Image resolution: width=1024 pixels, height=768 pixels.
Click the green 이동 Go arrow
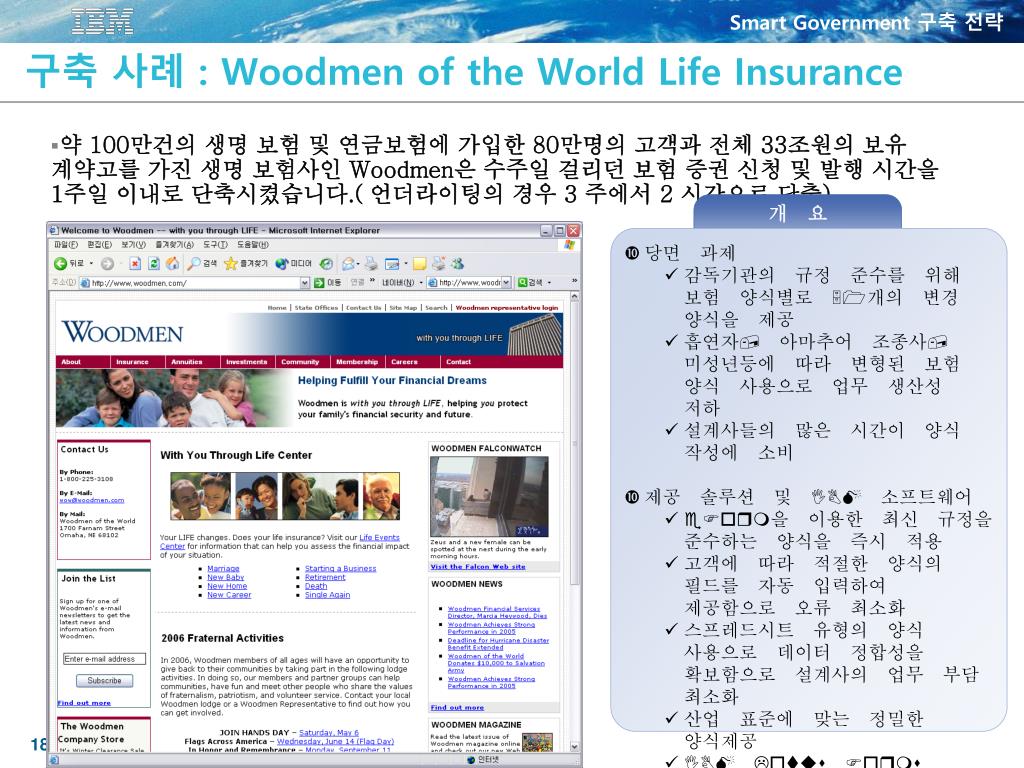click(x=328, y=283)
